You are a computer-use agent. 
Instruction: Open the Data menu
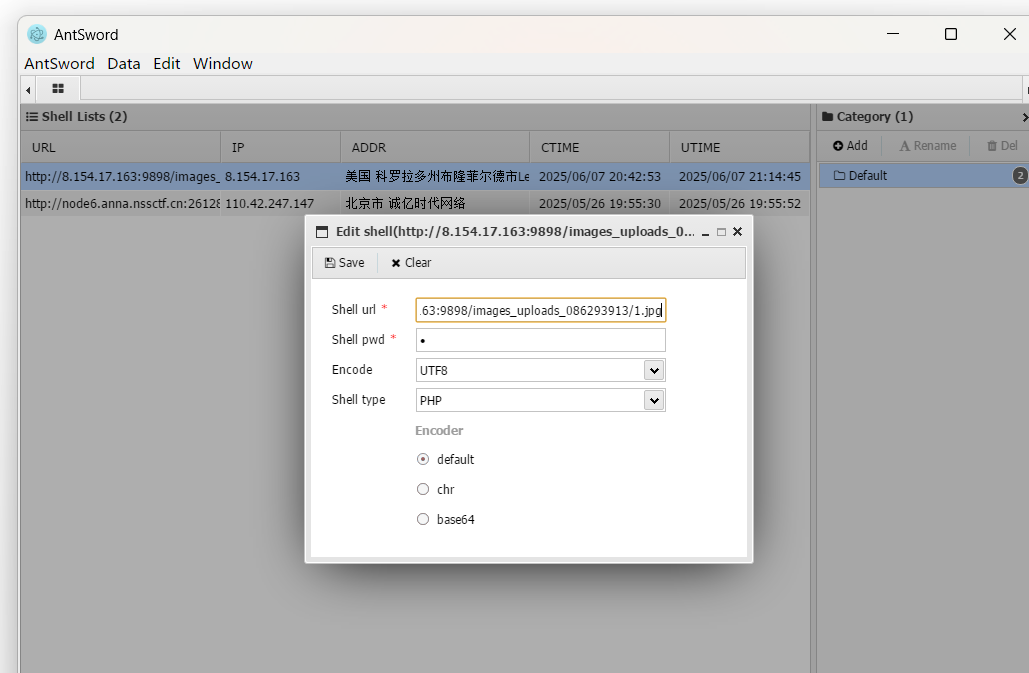pyautogui.click(x=123, y=64)
